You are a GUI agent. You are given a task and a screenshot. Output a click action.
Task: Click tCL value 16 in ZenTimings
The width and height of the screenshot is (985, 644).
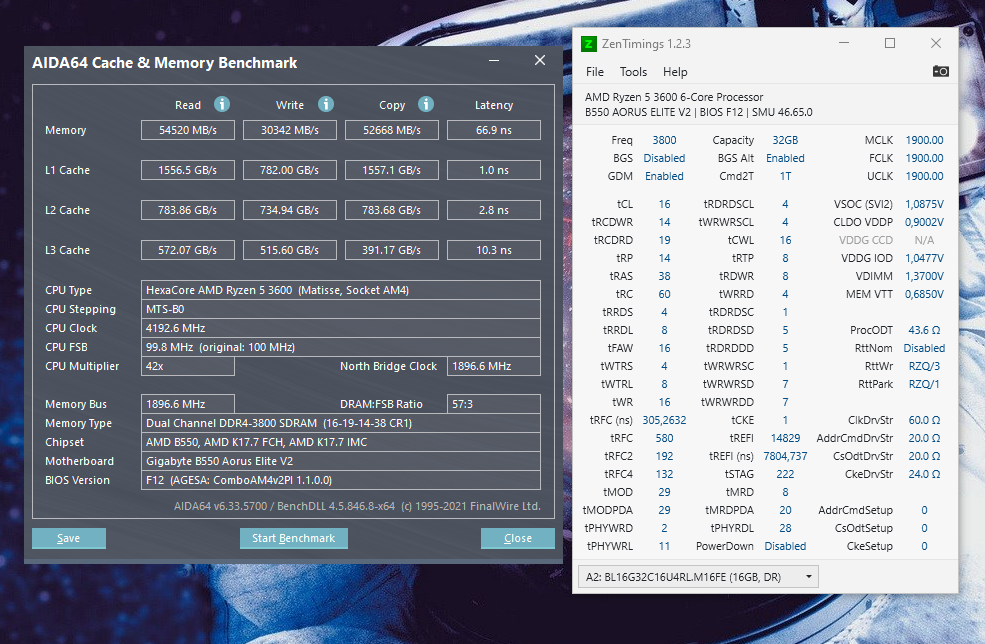pos(664,204)
